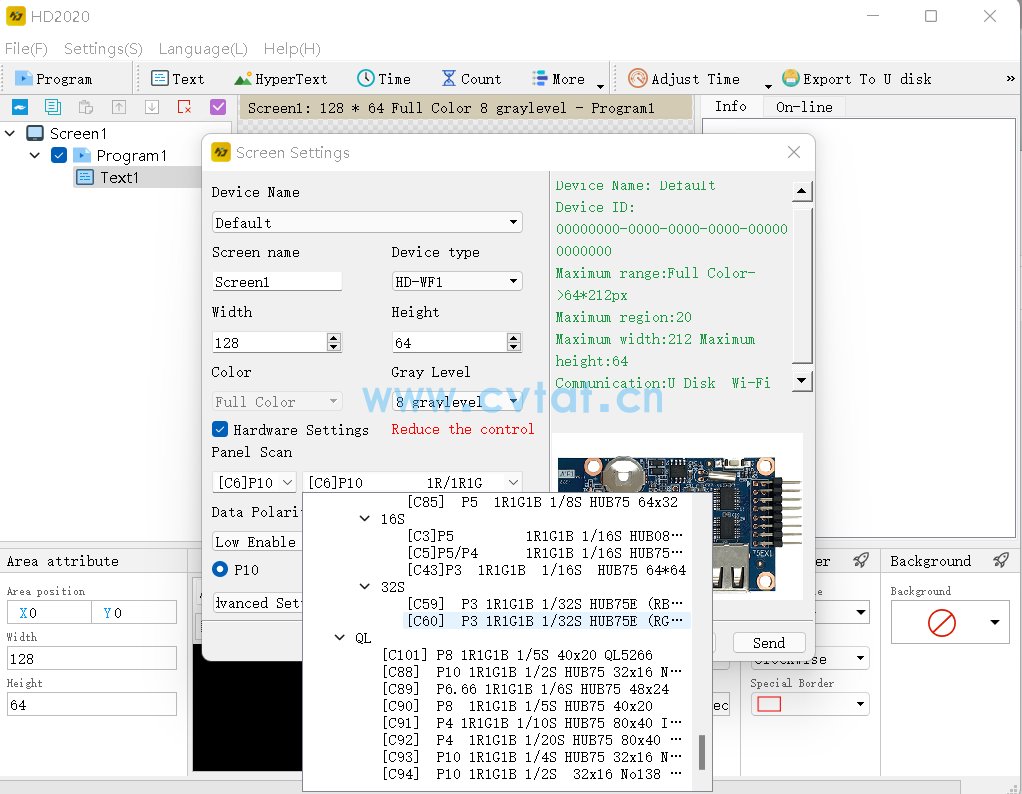1022x794 pixels.
Task: Toggle the Program1 checkbox in tree
Action: (x=59, y=155)
